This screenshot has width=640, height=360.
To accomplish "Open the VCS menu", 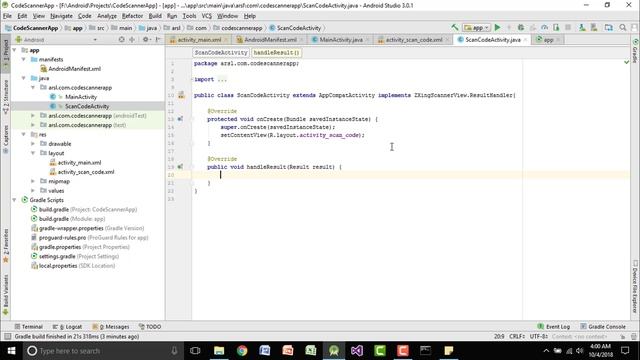I will tap(207, 16).
